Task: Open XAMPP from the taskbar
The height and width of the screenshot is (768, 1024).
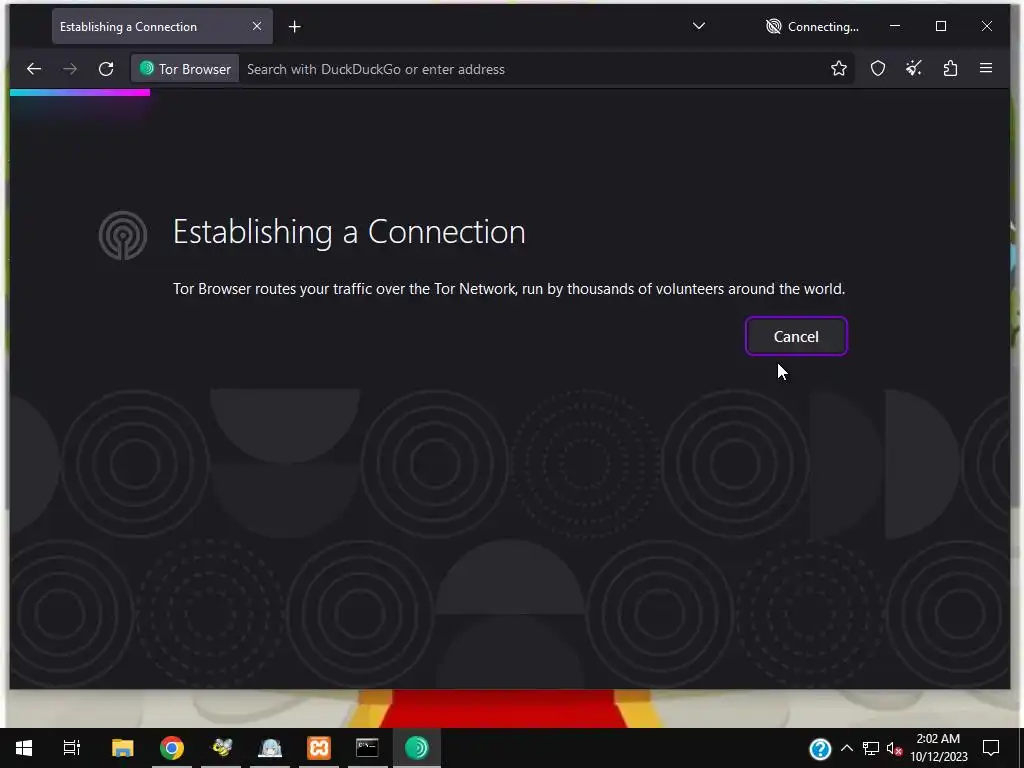Action: pyautogui.click(x=319, y=748)
